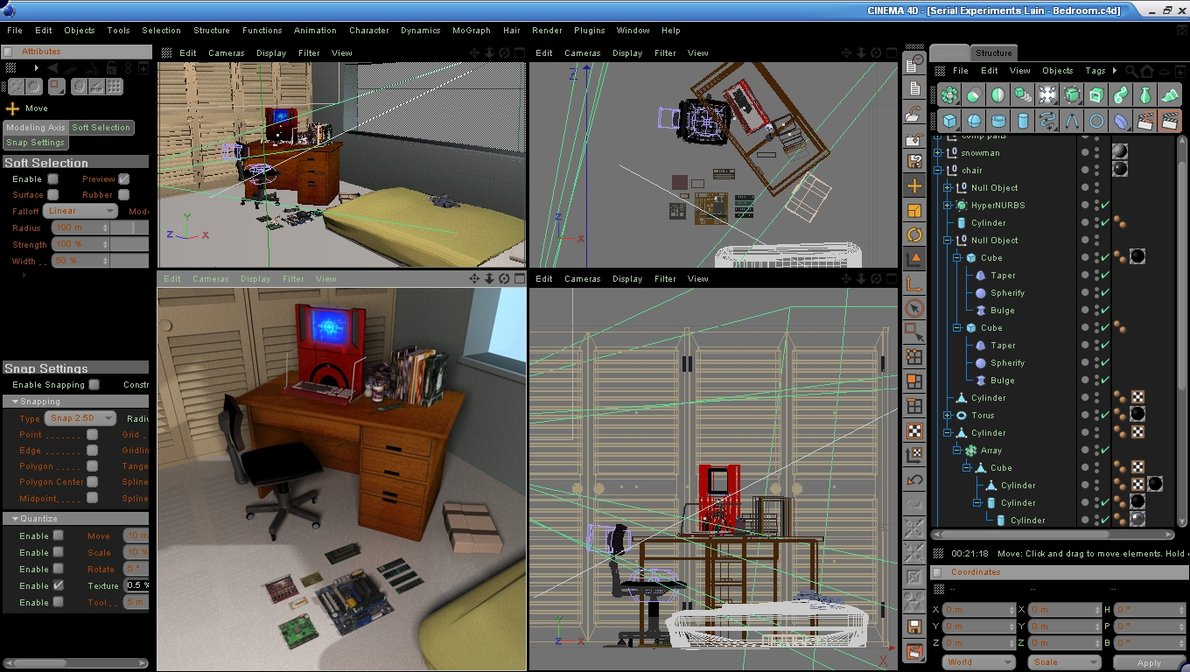Add a Lathe NURBS vase icon object
Viewport: 1190px width, 672px height.
click(x=1145, y=95)
